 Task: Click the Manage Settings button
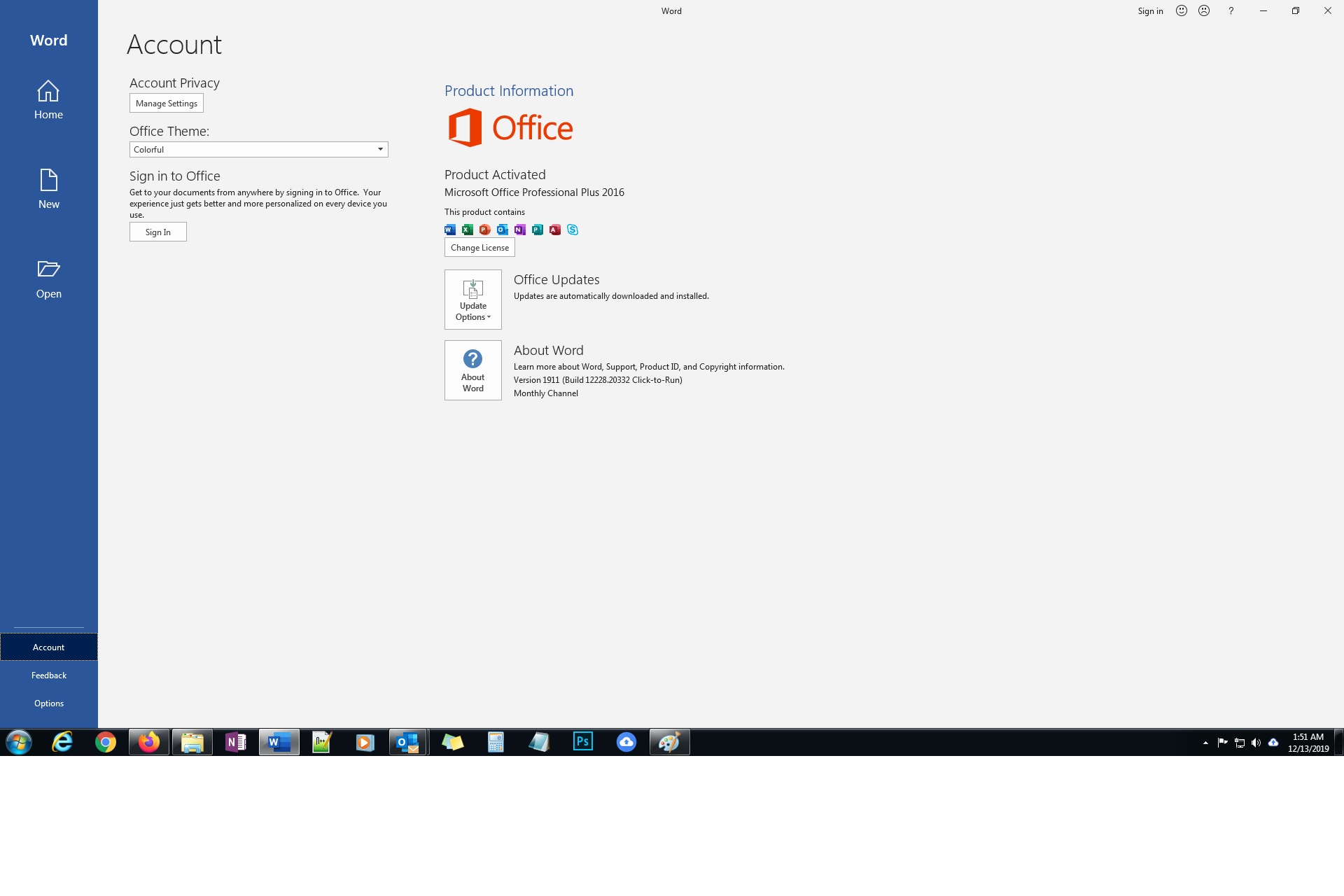(x=167, y=104)
